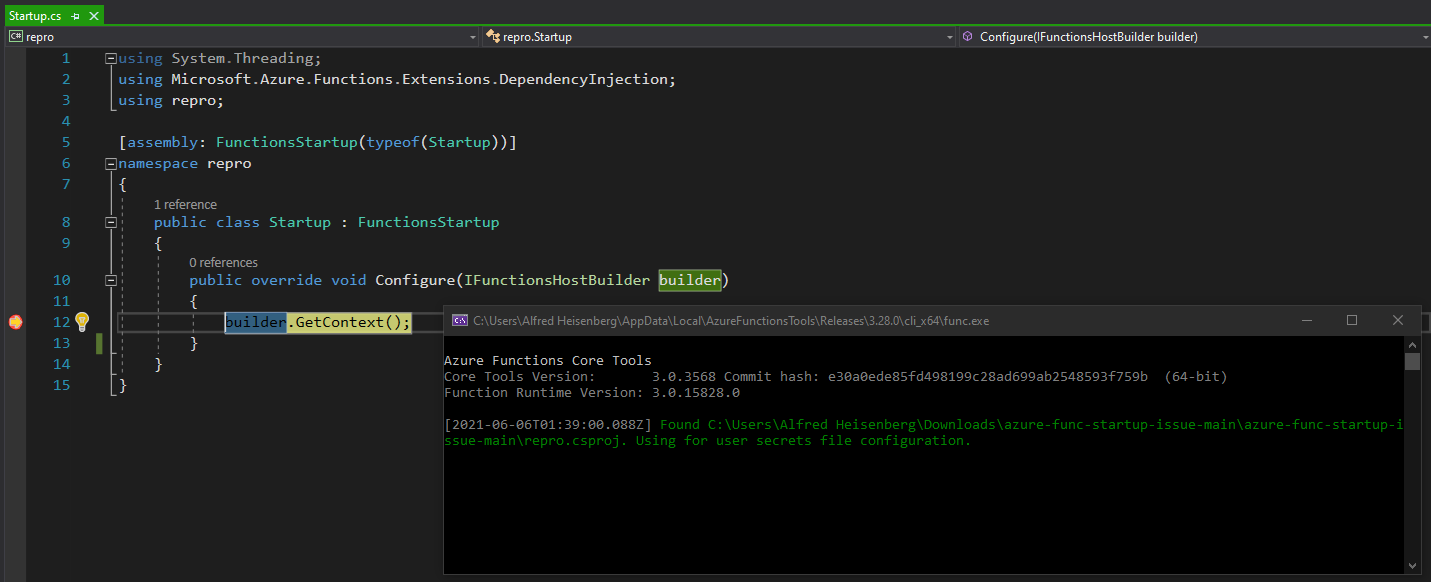Image resolution: width=1431 pixels, height=582 pixels.
Task: Open the '0 references' CodeLens link
Action: click(x=223, y=262)
